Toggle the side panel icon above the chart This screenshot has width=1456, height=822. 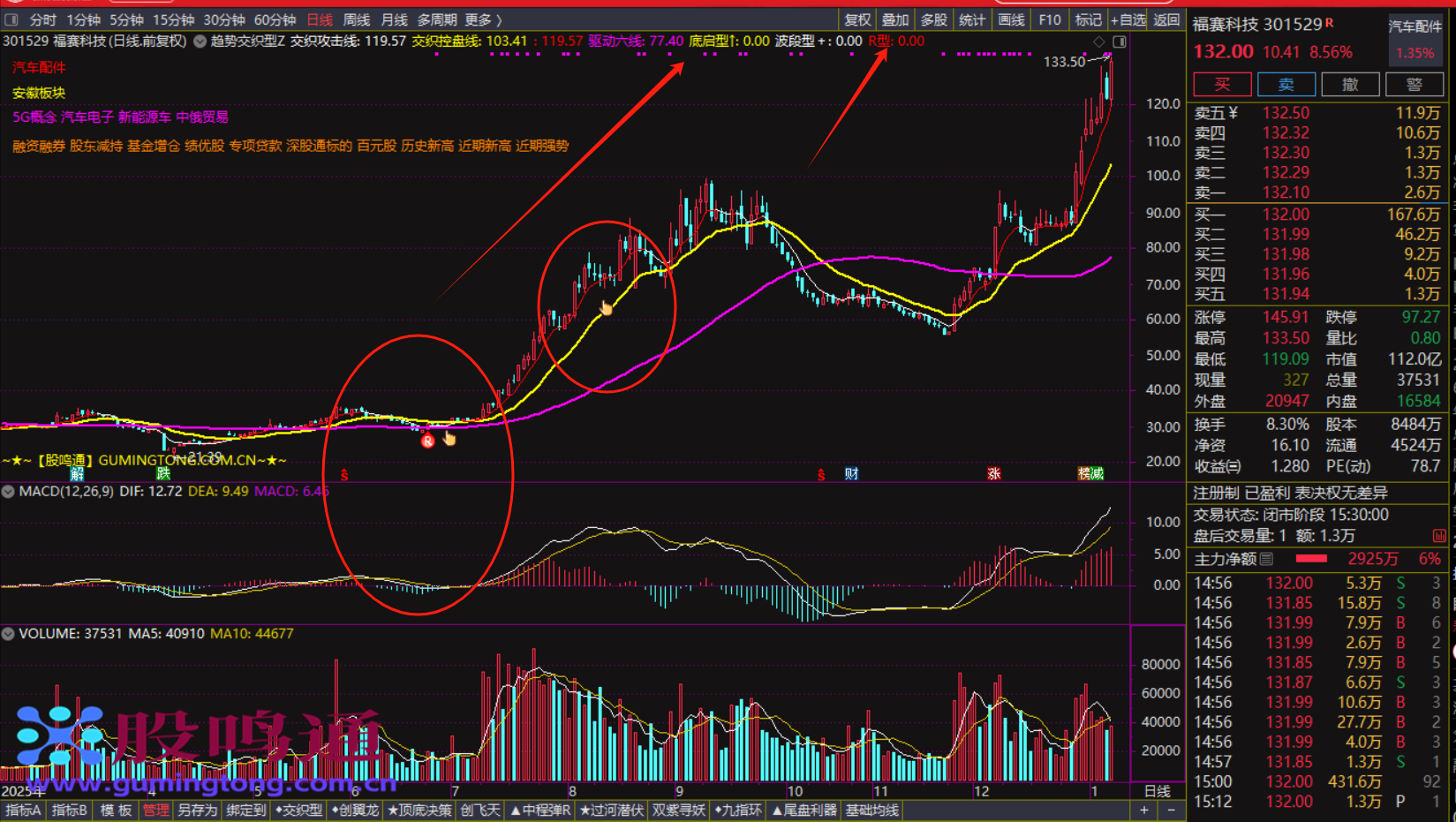[1119, 41]
